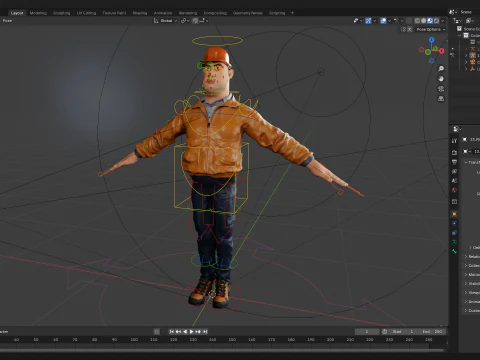The height and width of the screenshot is (360, 480).
Task: Add a new workspace with plus button
Action: (x=292, y=13)
